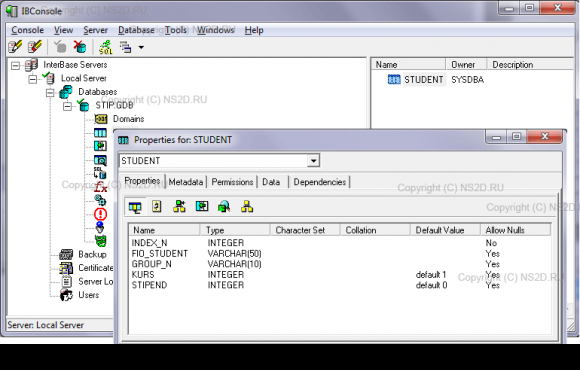The image size is (580, 370).
Task: Click the Register Server toolbar icon
Action: pos(15,47)
